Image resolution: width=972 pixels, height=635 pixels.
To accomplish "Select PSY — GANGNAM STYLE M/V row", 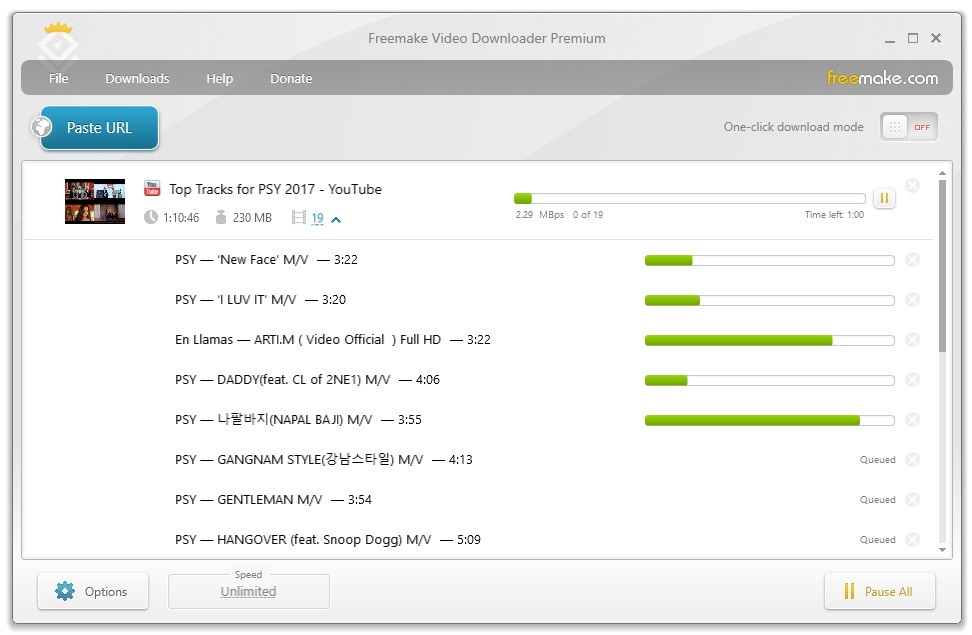I will 477,460.
